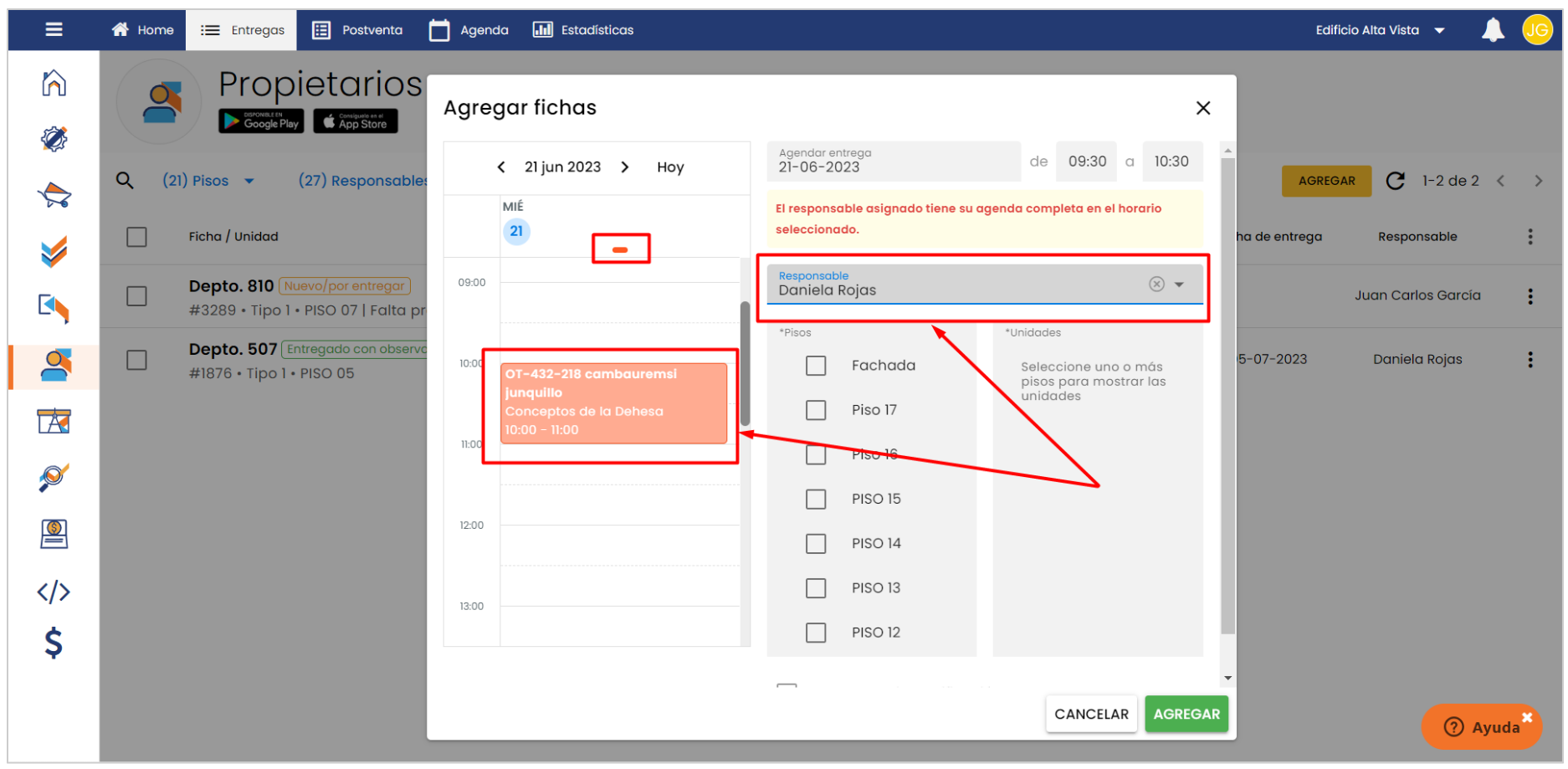1568x769 pixels.
Task: Expand the Responsable dropdown
Action: (1179, 285)
